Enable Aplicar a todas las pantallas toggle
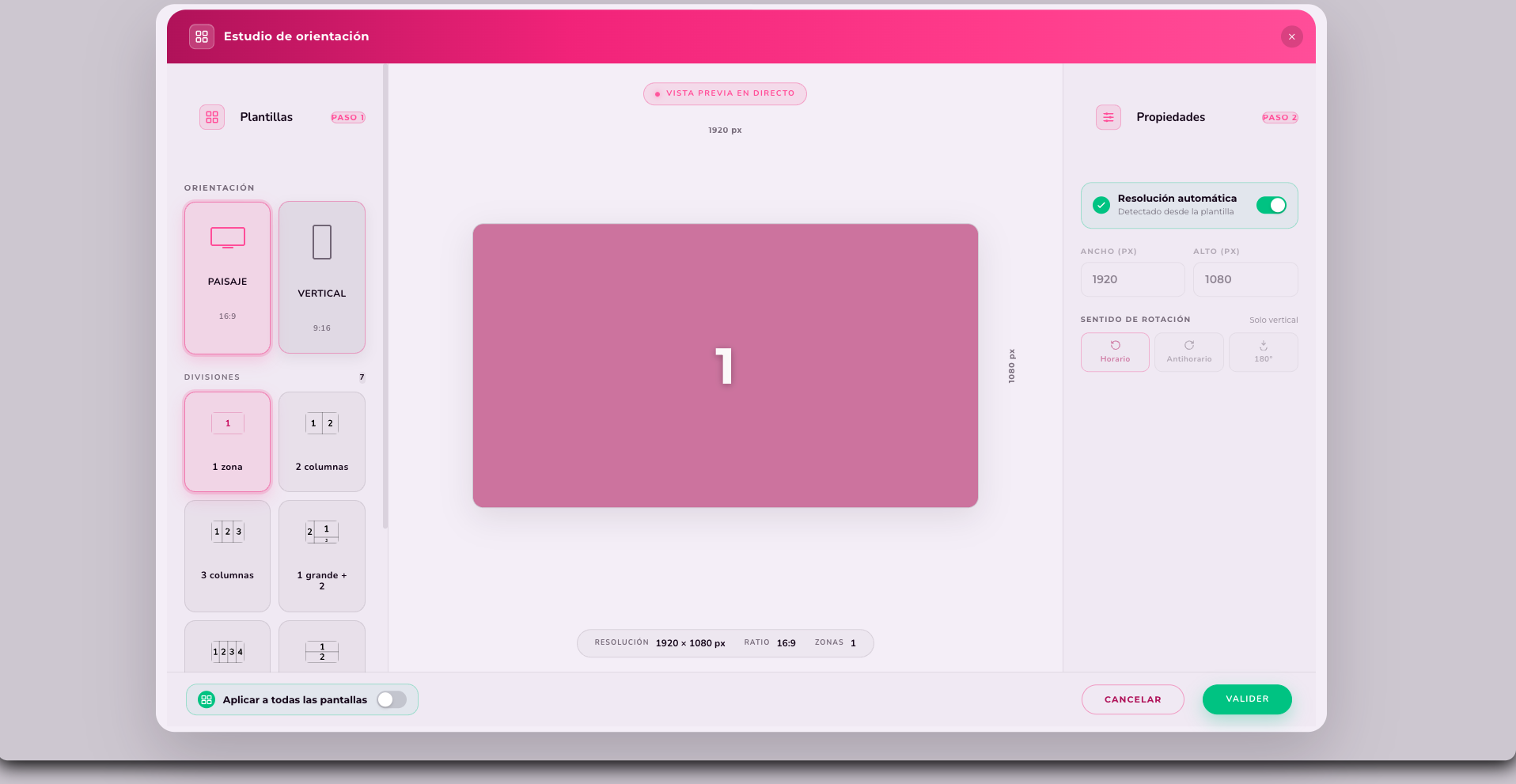Screen dimensions: 1516x784 (x=392, y=699)
